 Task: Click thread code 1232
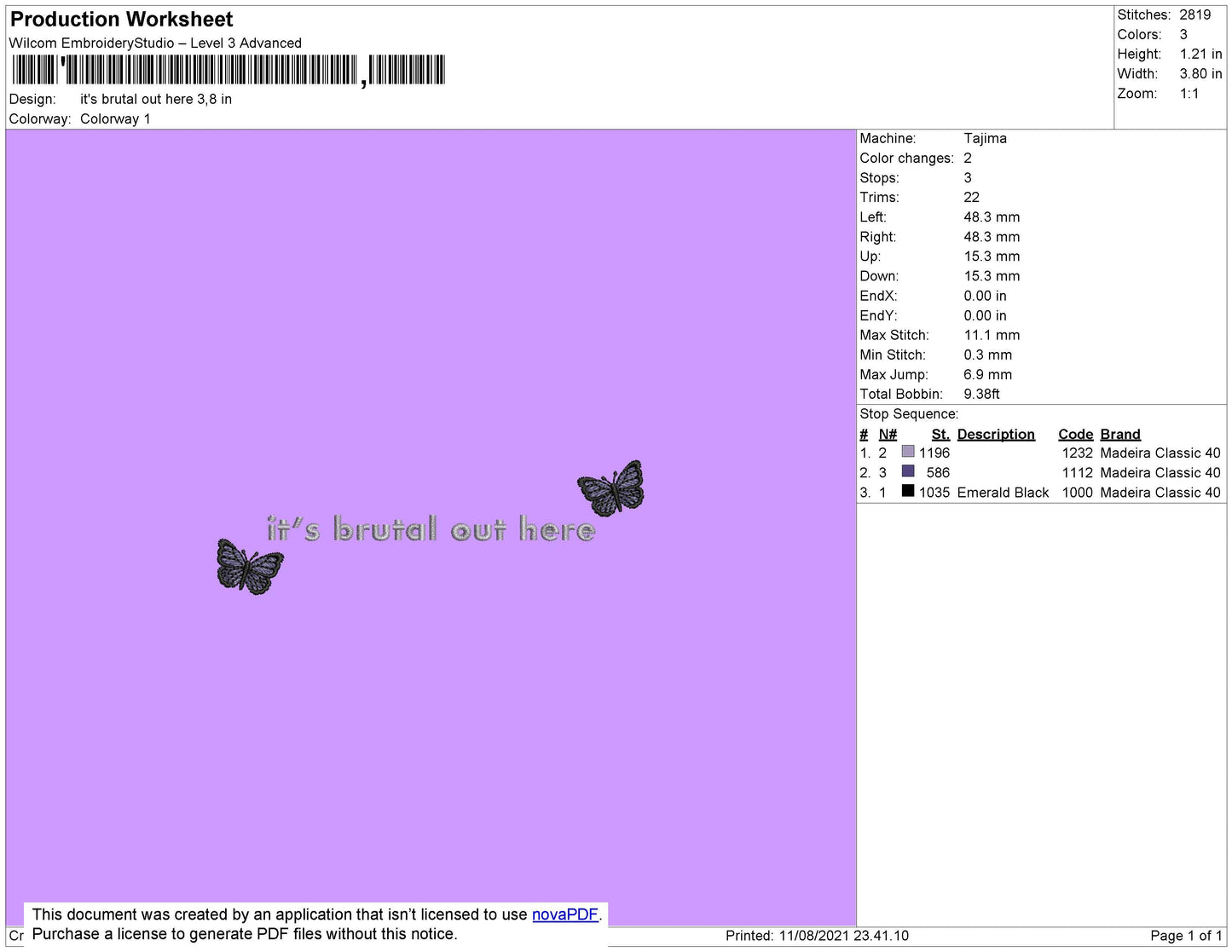[1078, 453]
